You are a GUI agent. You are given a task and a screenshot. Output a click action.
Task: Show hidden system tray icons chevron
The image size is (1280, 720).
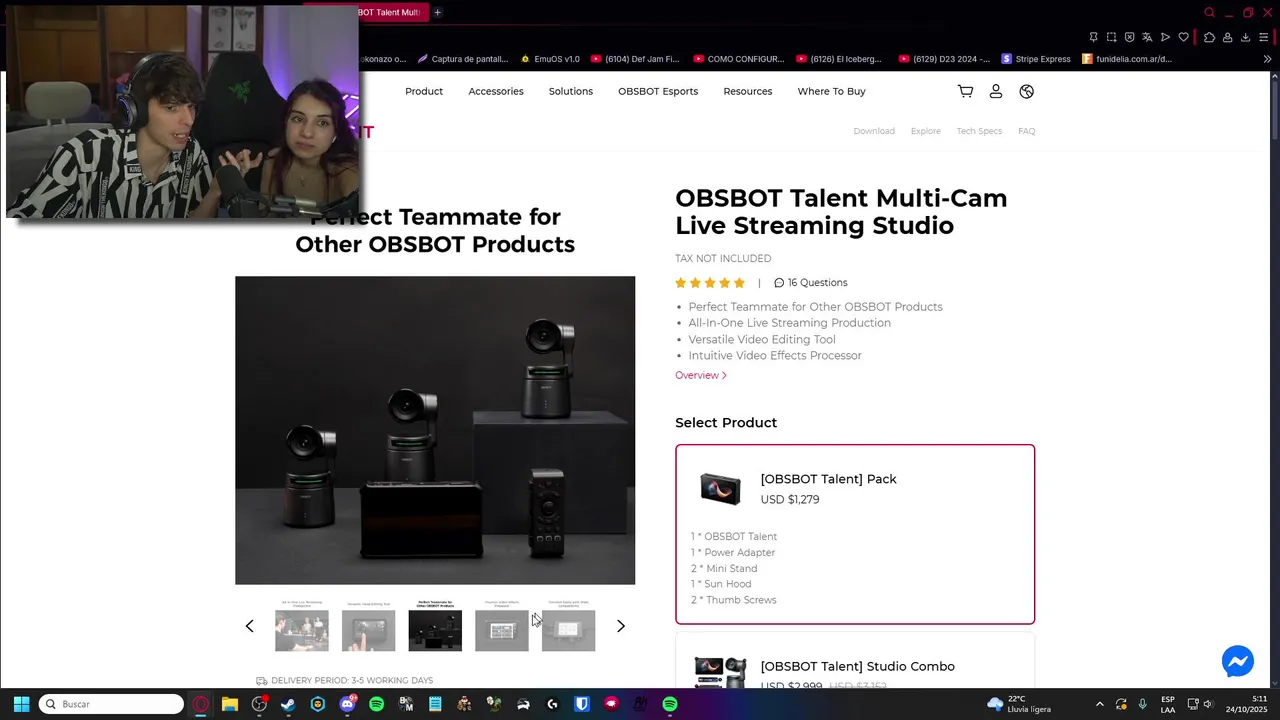[x=1100, y=704]
